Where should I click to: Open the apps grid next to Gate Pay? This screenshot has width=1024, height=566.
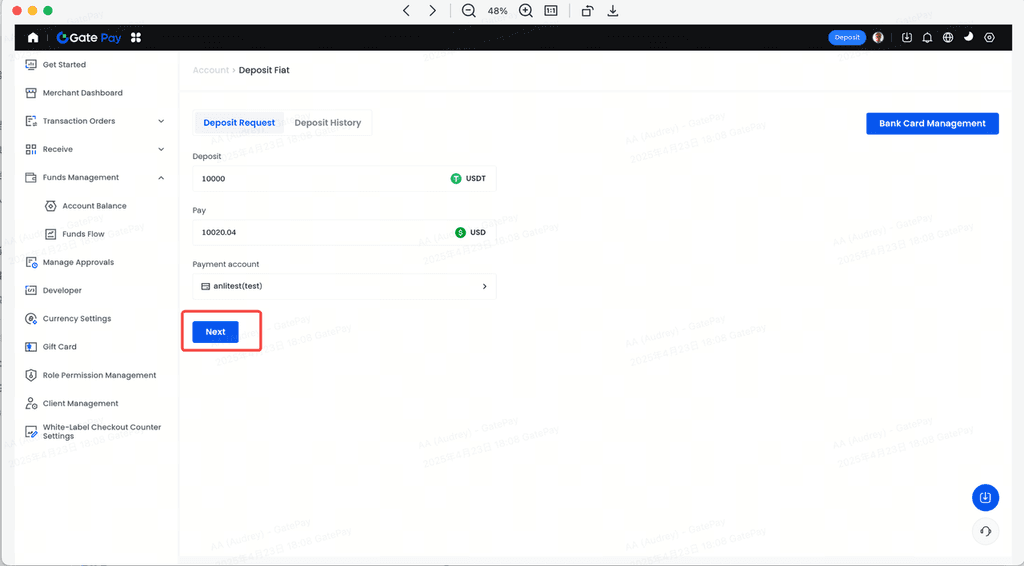pos(136,37)
